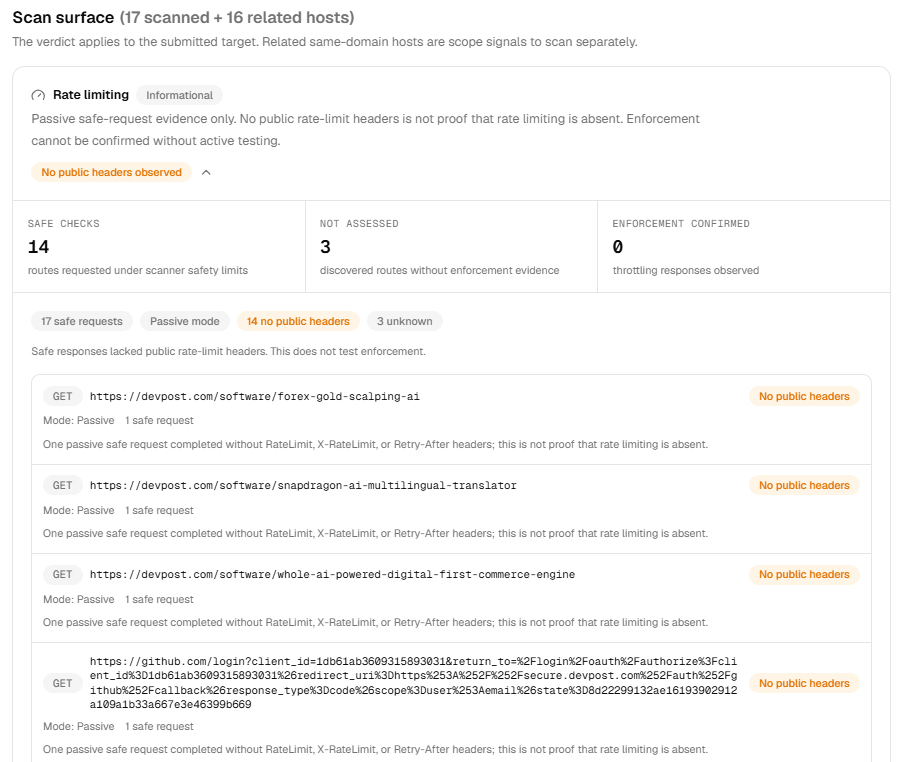The width and height of the screenshot is (912, 762).
Task: Click the No public headers observed badge
Action: [x=112, y=172]
